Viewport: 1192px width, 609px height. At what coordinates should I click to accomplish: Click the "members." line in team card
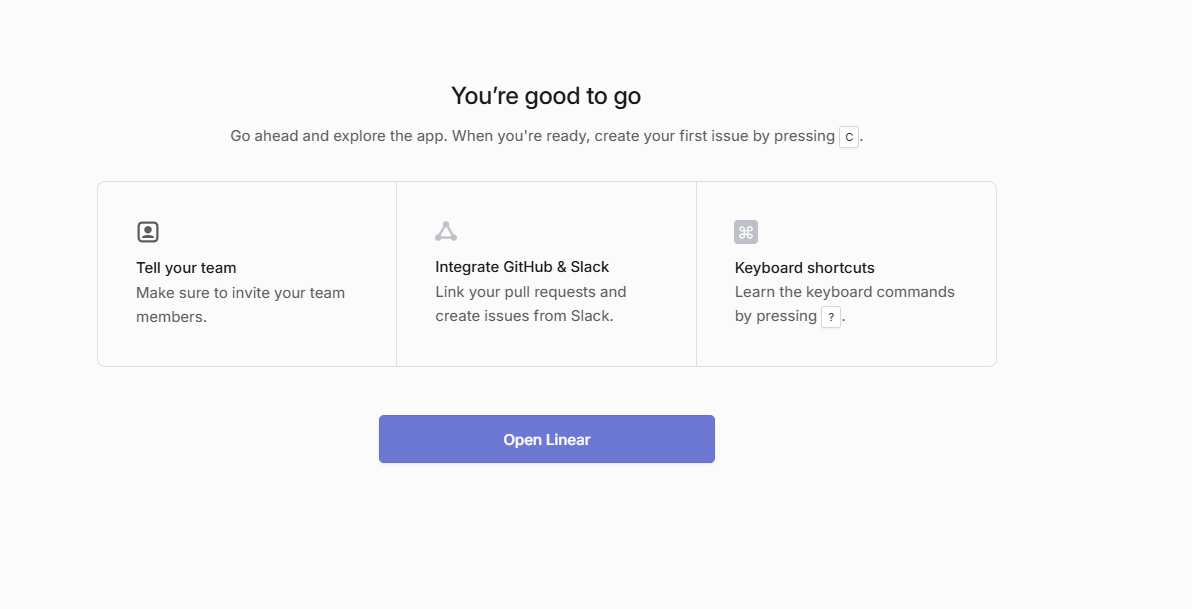(x=171, y=317)
